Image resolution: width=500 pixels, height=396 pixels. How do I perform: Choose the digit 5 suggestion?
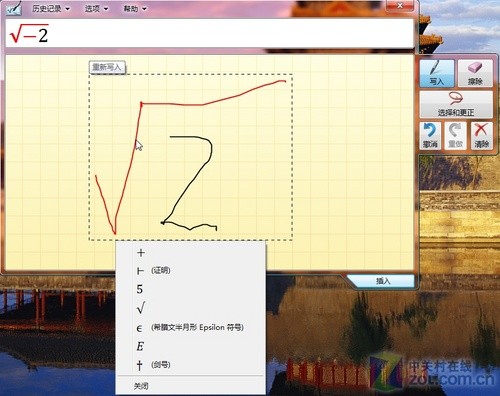coord(191,289)
